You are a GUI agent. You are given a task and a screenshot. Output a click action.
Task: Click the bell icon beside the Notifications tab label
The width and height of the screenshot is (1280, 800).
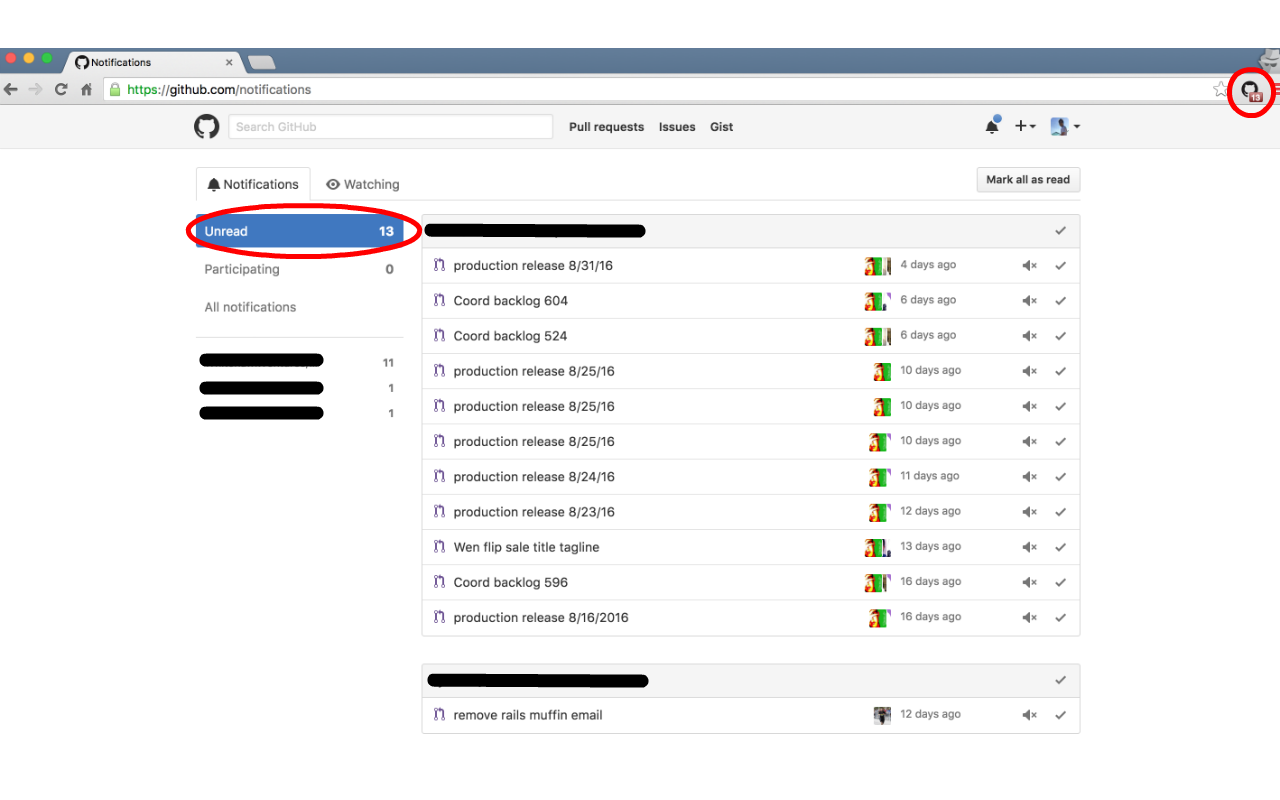pyautogui.click(x=213, y=184)
